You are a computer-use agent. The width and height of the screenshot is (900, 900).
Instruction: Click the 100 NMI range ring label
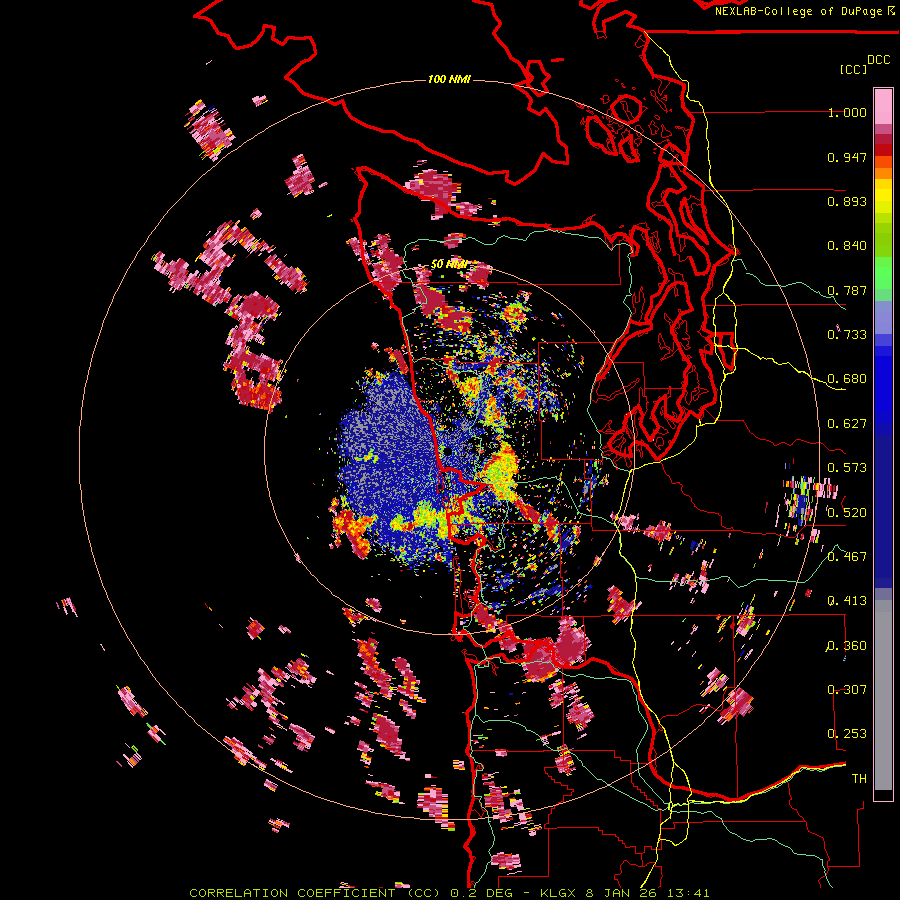(449, 79)
